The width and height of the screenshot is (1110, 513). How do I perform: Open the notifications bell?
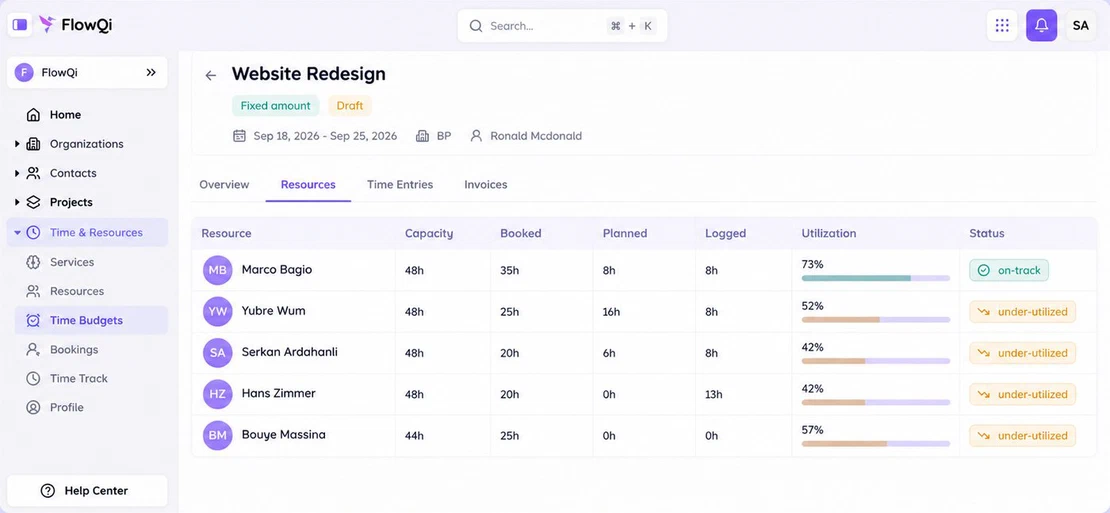(x=1041, y=25)
